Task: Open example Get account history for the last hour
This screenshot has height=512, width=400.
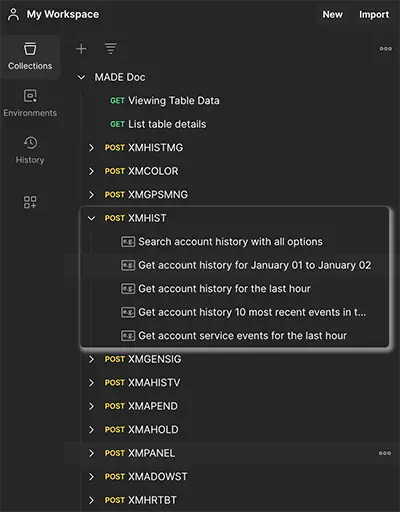Action: [x=216, y=289]
